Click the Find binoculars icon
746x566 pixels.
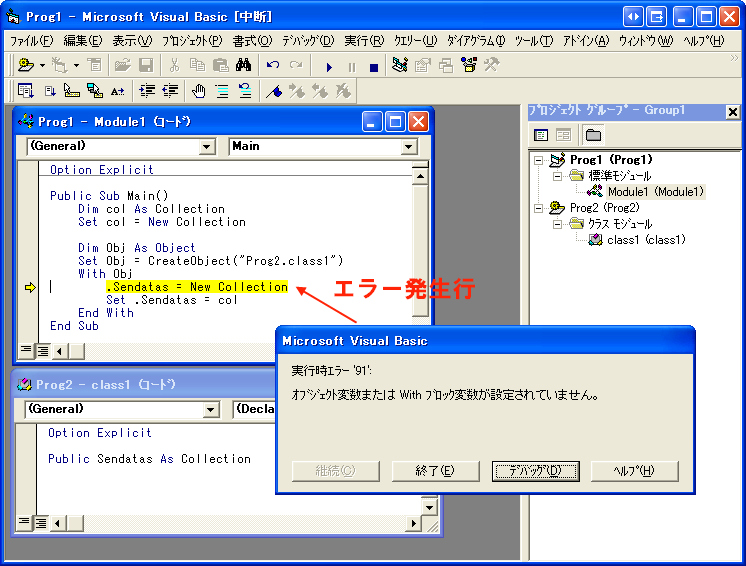point(243,65)
